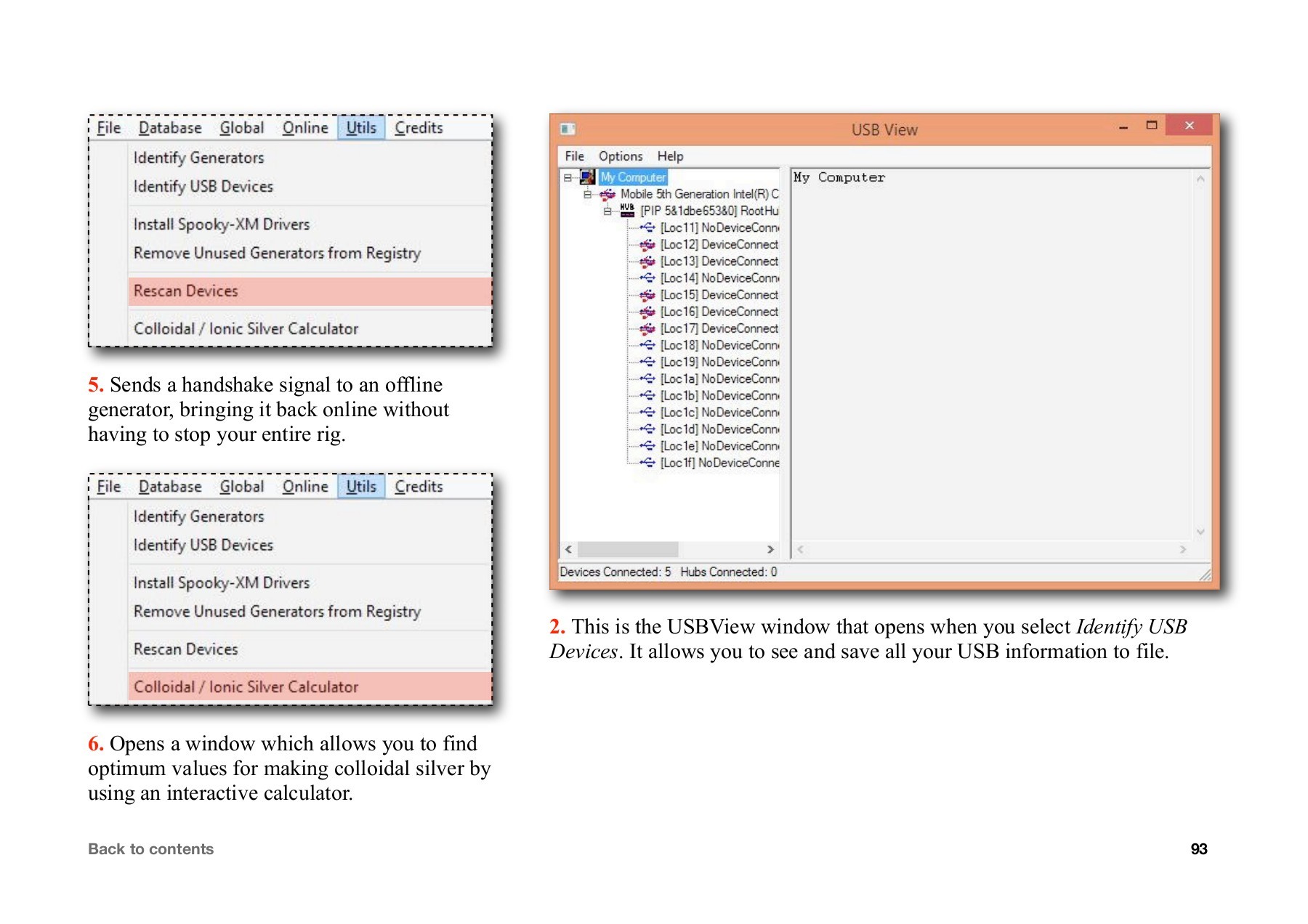This screenshot has width=1308, height=924.
Task: Click the RootHub icon labeled PIP 5&1dbe653&0
Action: 628,210
